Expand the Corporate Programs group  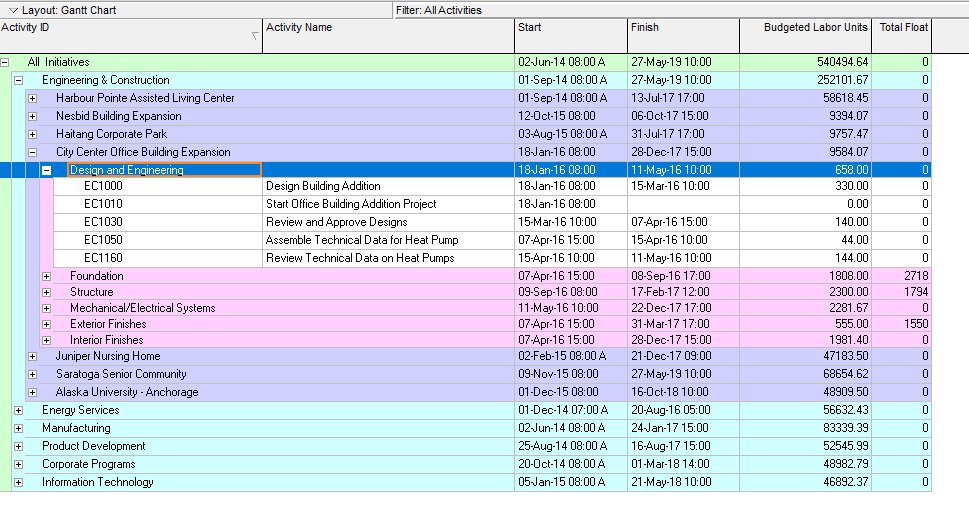tap(18, 464)
